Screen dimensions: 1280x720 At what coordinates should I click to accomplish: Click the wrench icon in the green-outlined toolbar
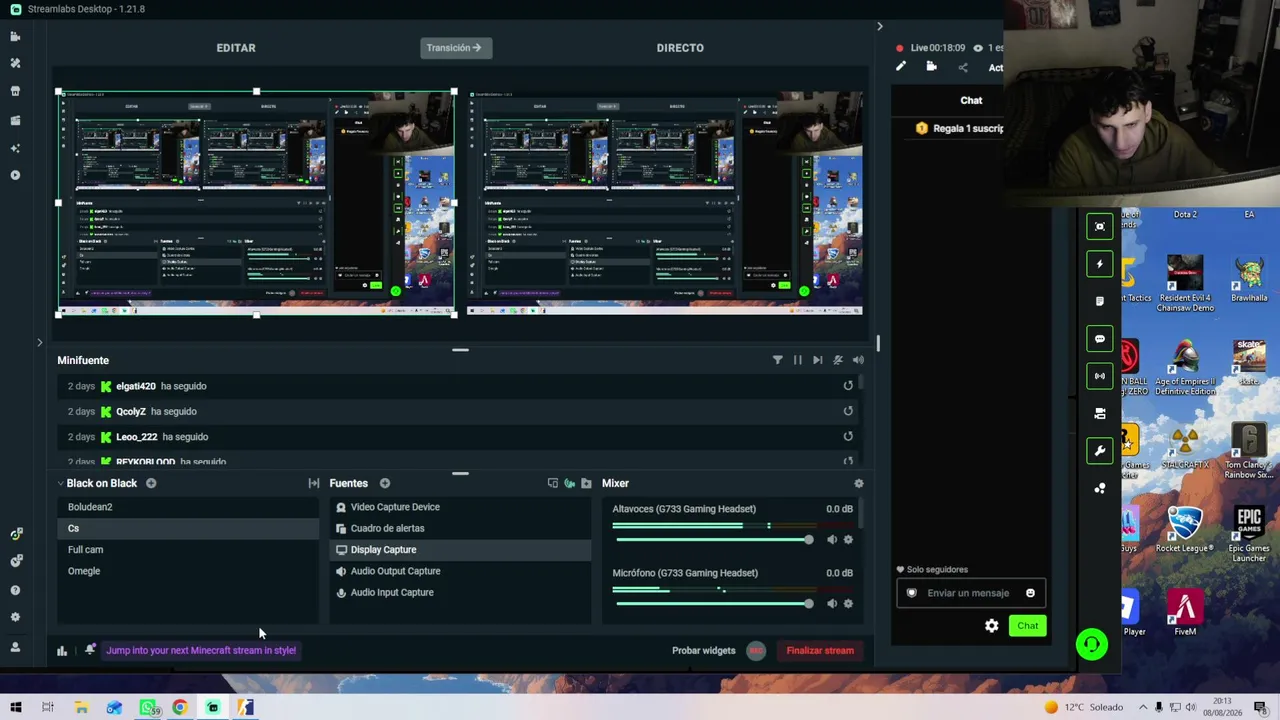(x=1100, y=451)
